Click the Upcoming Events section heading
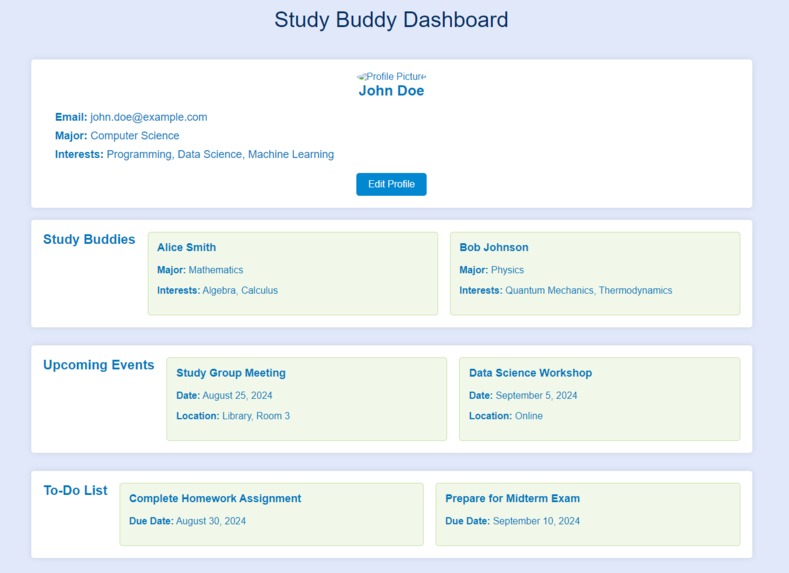 (99, 365)
